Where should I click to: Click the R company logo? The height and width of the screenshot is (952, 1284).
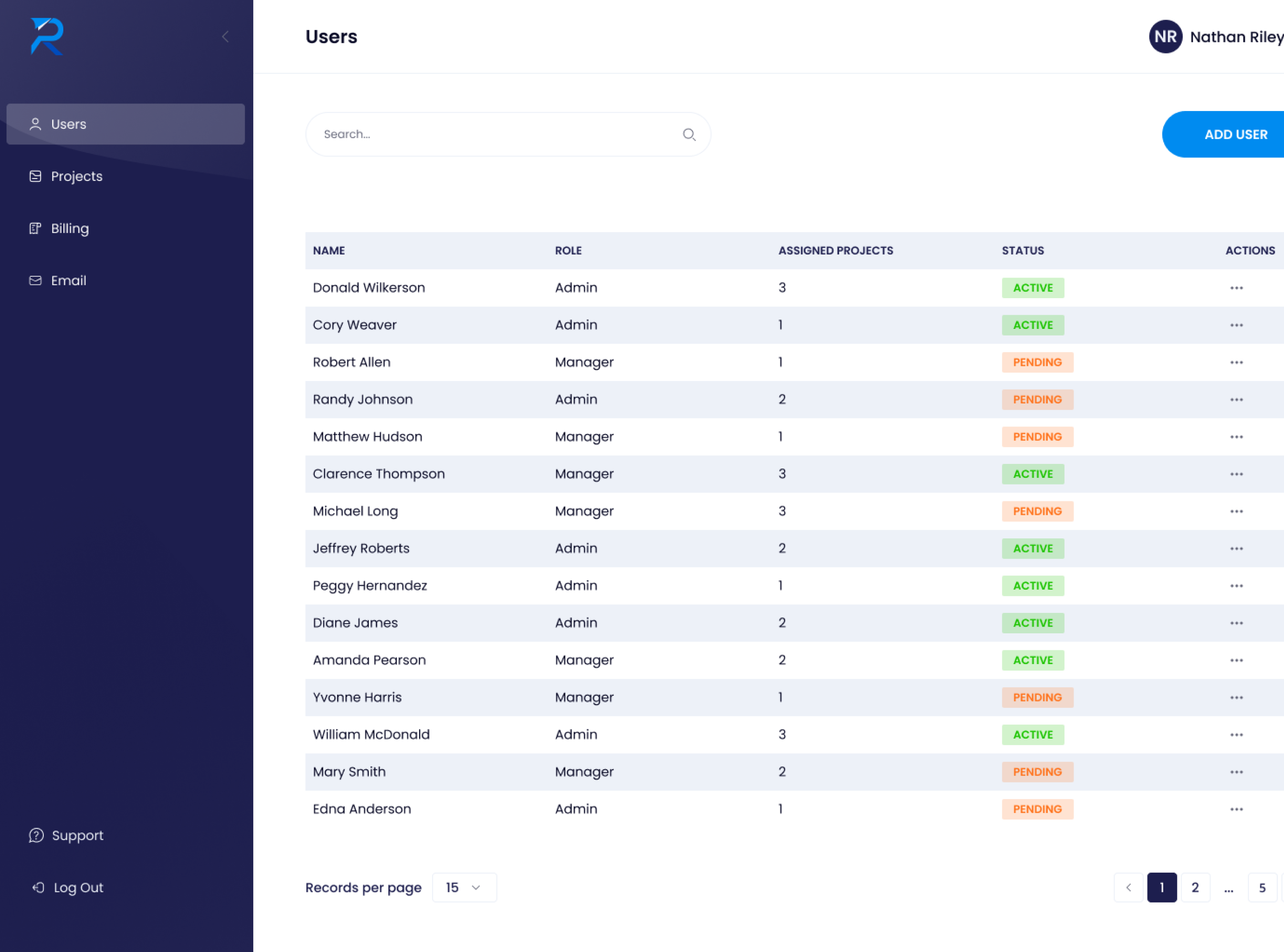click(x=46, y=36)
